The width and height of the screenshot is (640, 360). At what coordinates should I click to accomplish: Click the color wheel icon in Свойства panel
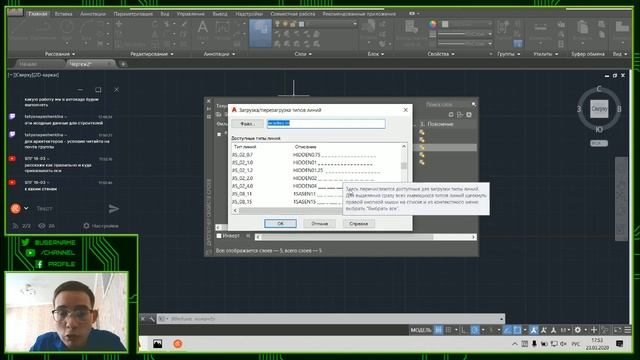432,24
